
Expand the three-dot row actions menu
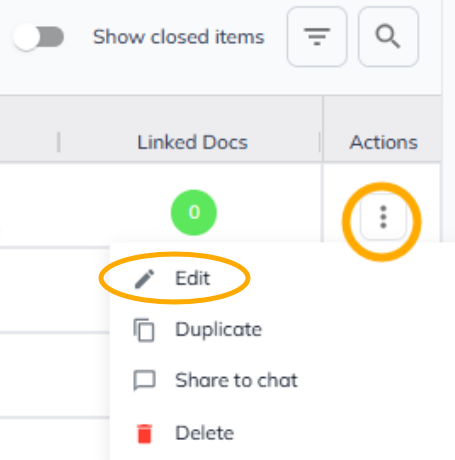383,217
